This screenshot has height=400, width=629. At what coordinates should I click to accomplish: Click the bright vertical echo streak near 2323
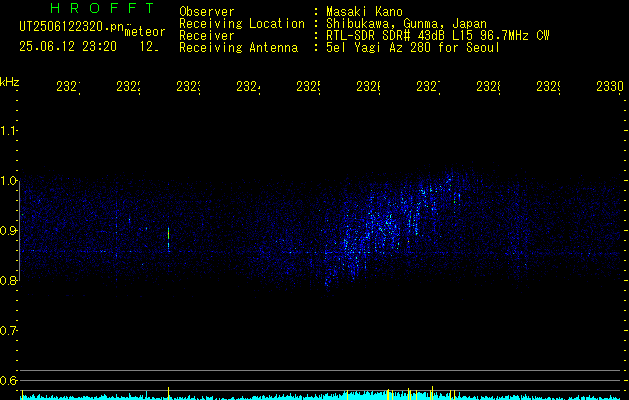click(x=168, y=239)
